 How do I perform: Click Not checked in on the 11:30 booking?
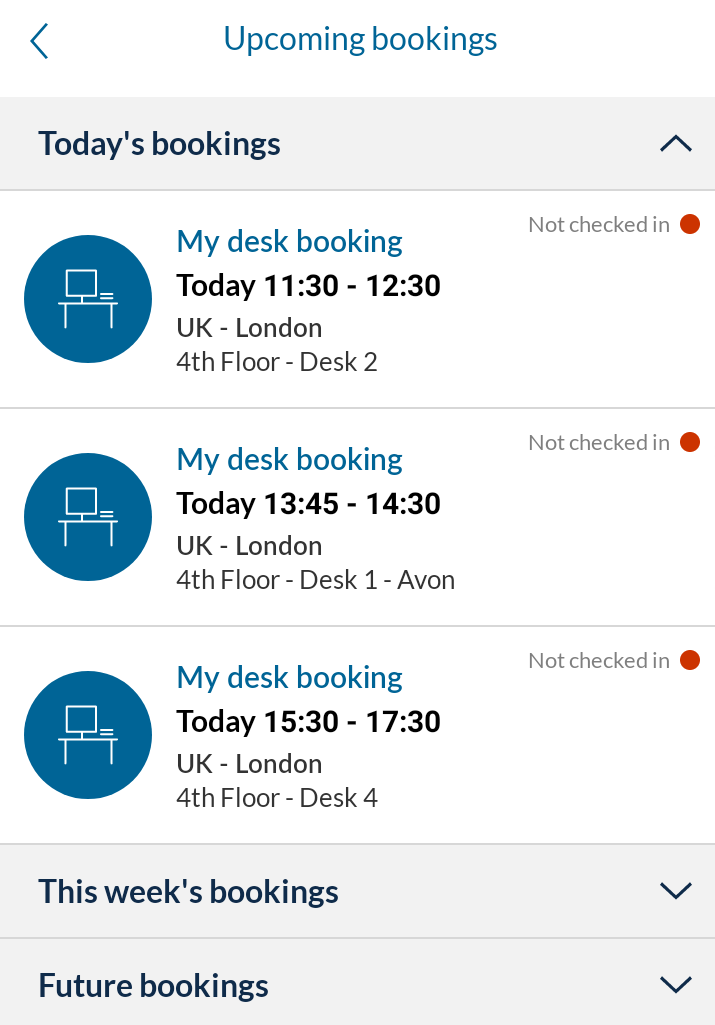point(599,224)
